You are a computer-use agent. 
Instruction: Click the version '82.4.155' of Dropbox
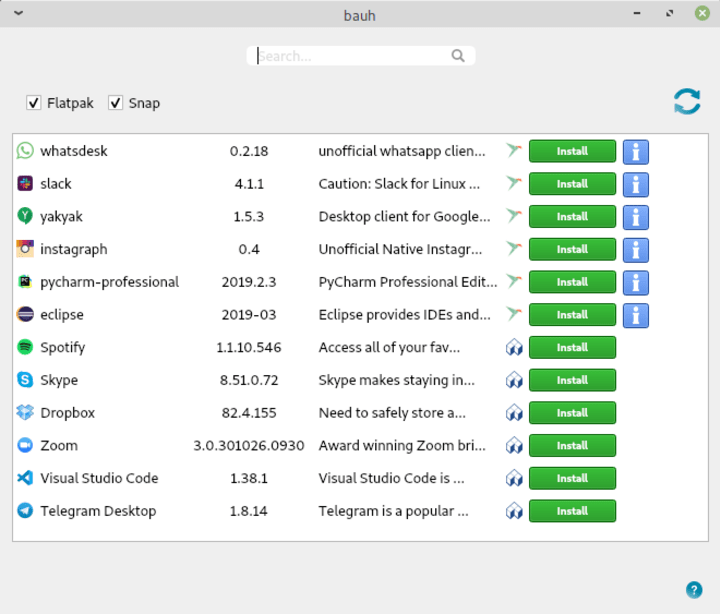click(x=248, y=413)
